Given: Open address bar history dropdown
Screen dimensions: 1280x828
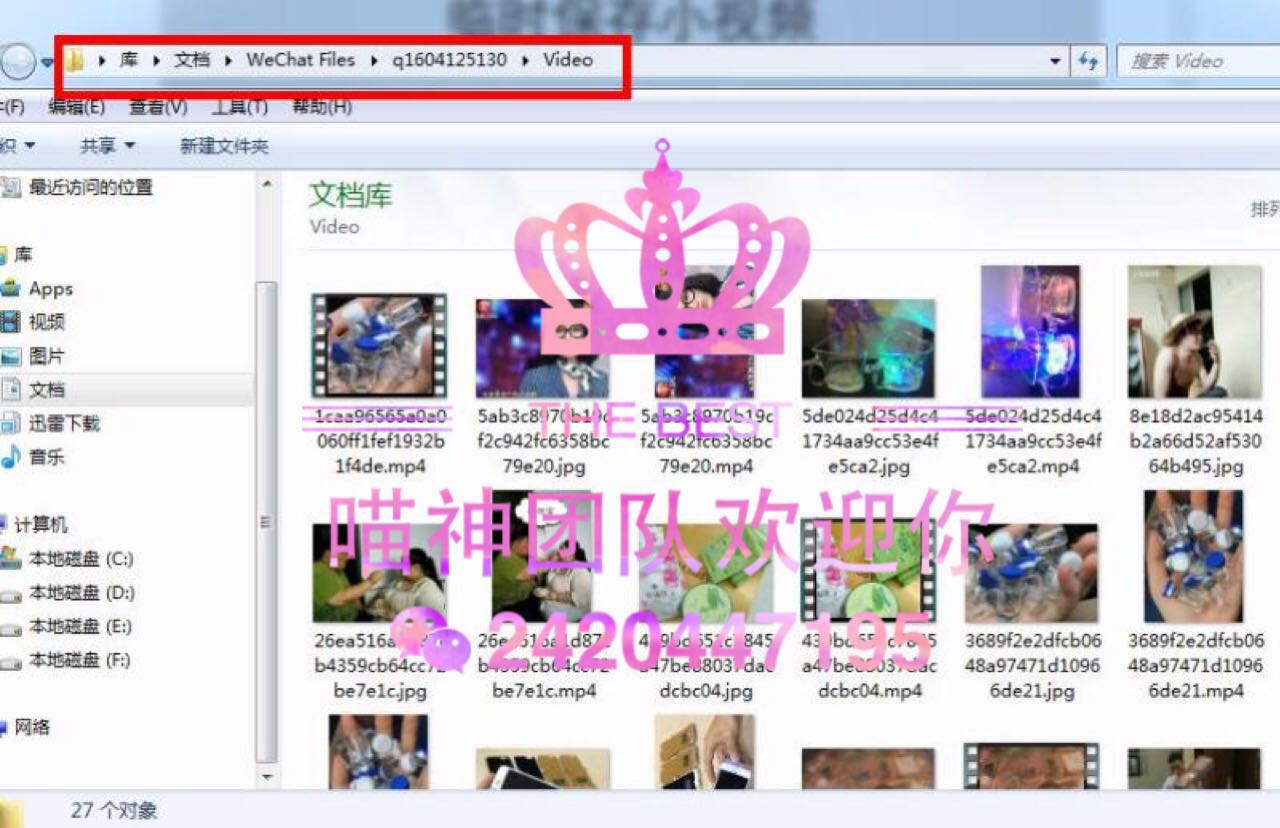Looking at the screenshot, I should coord(1055,62).
